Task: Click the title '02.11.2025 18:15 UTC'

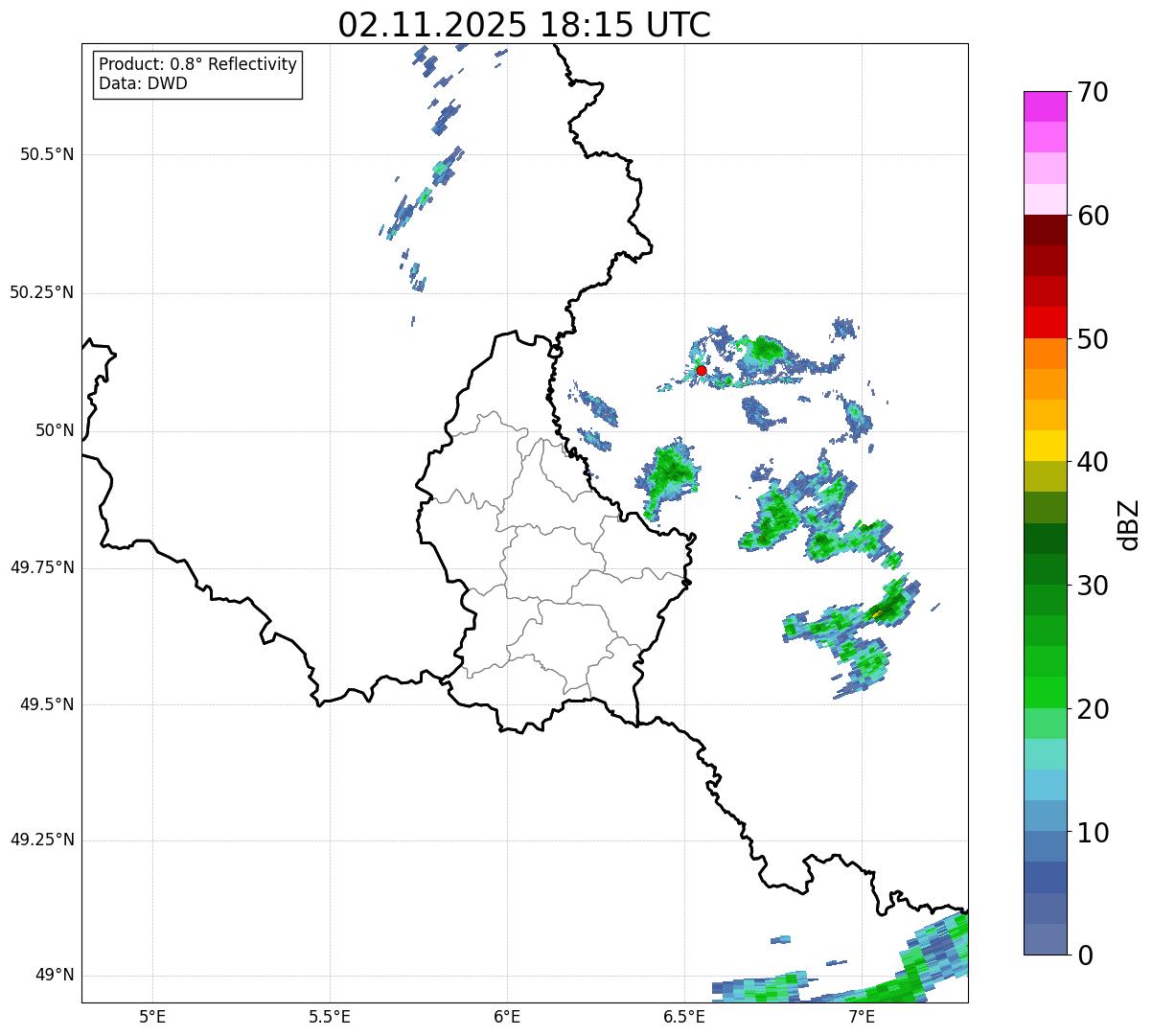Action: [x=524, y=24]
